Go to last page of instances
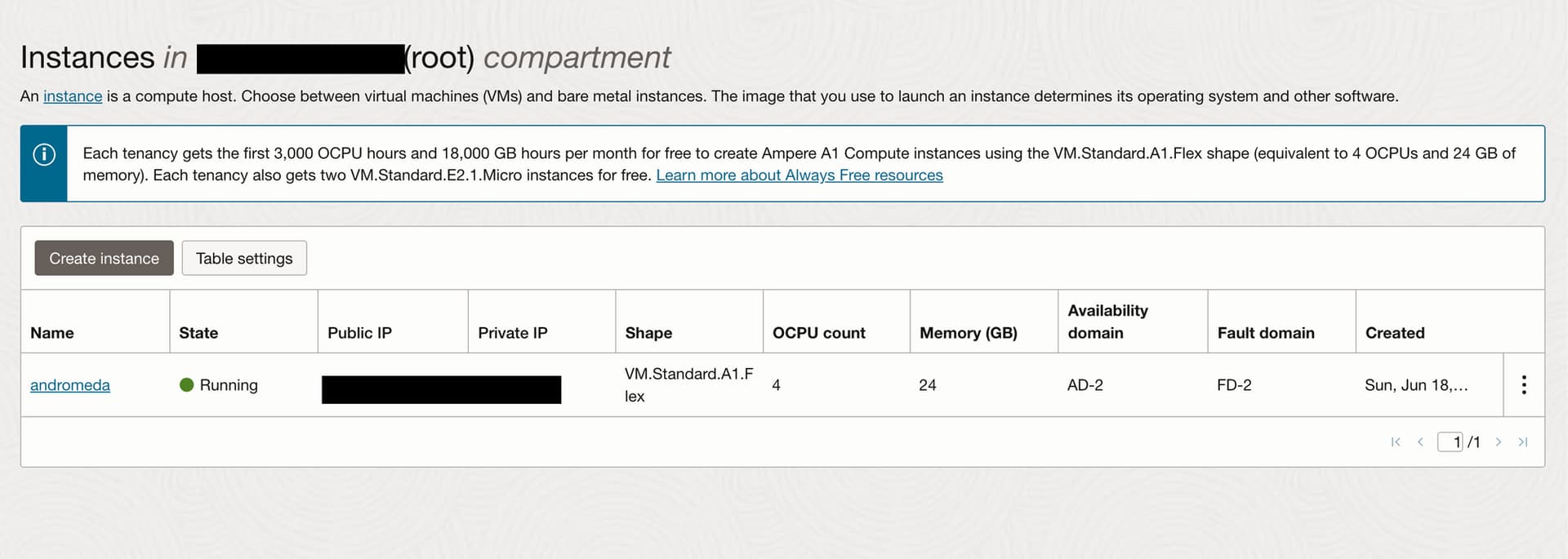Screen dimensions: 1568x559 point(1523,441)
